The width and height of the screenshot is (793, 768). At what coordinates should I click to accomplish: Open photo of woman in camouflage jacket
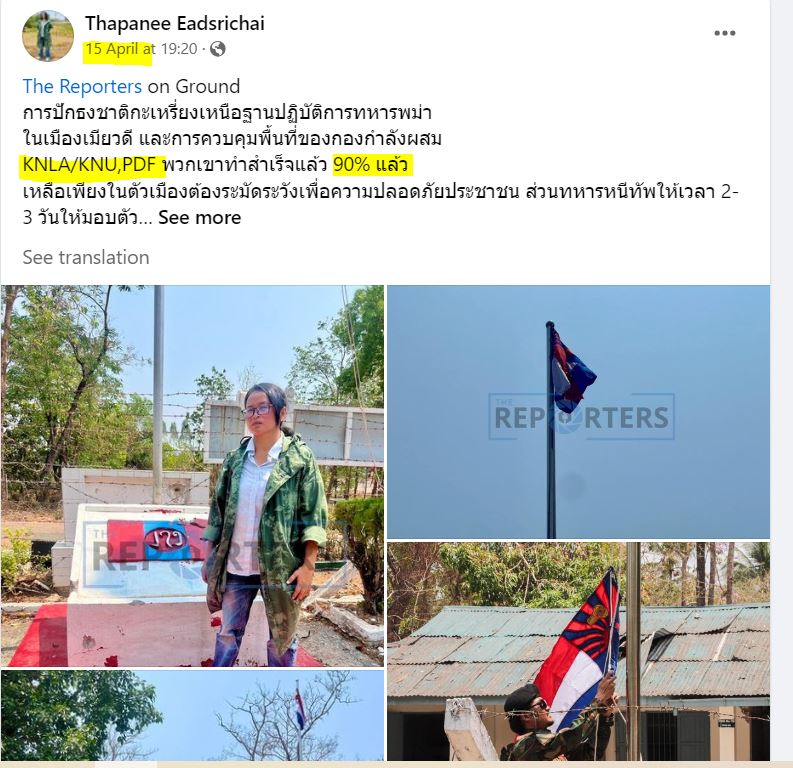pos(192,476)
